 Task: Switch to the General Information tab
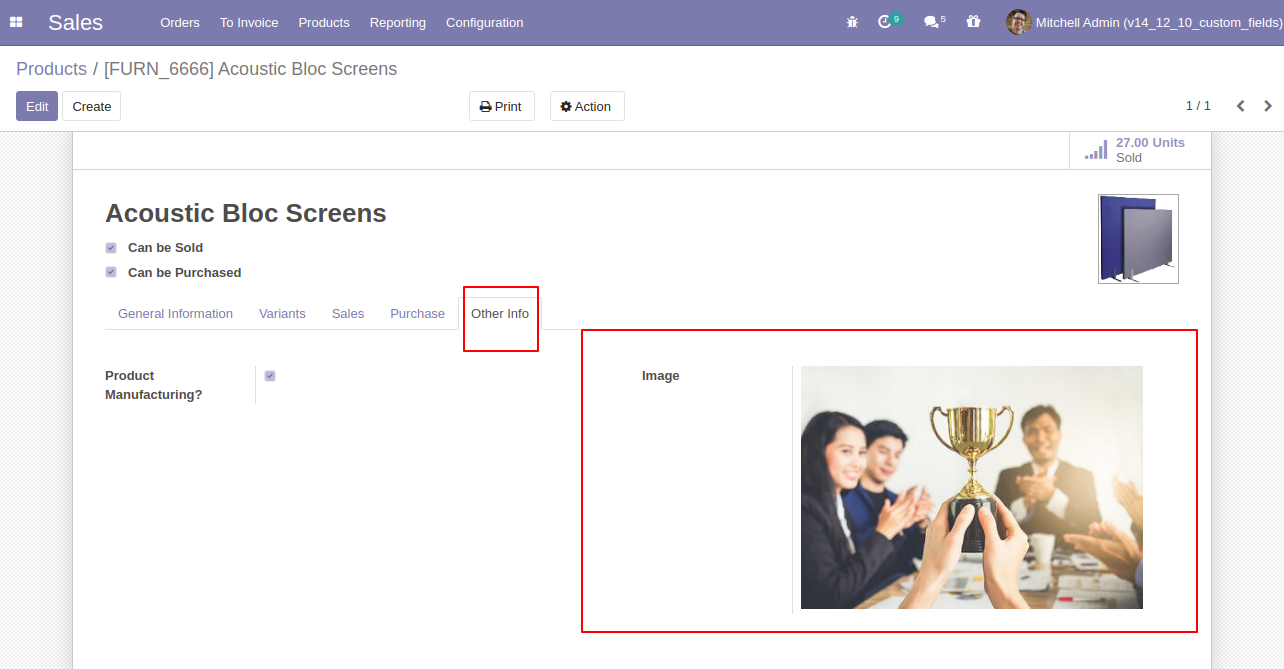175,314
